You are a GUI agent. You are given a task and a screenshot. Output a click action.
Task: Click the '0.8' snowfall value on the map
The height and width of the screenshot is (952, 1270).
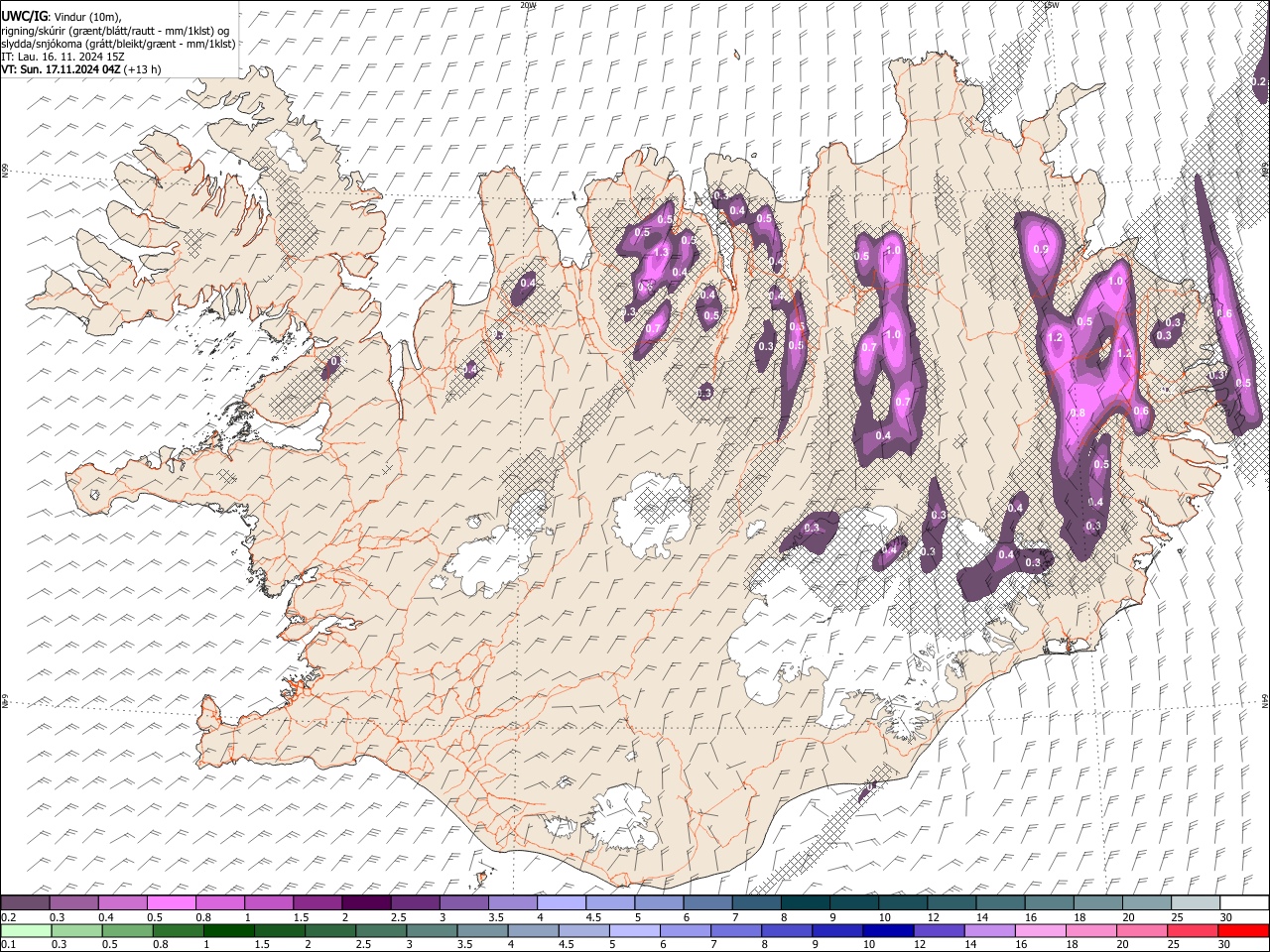click(x=1079, y=413)
